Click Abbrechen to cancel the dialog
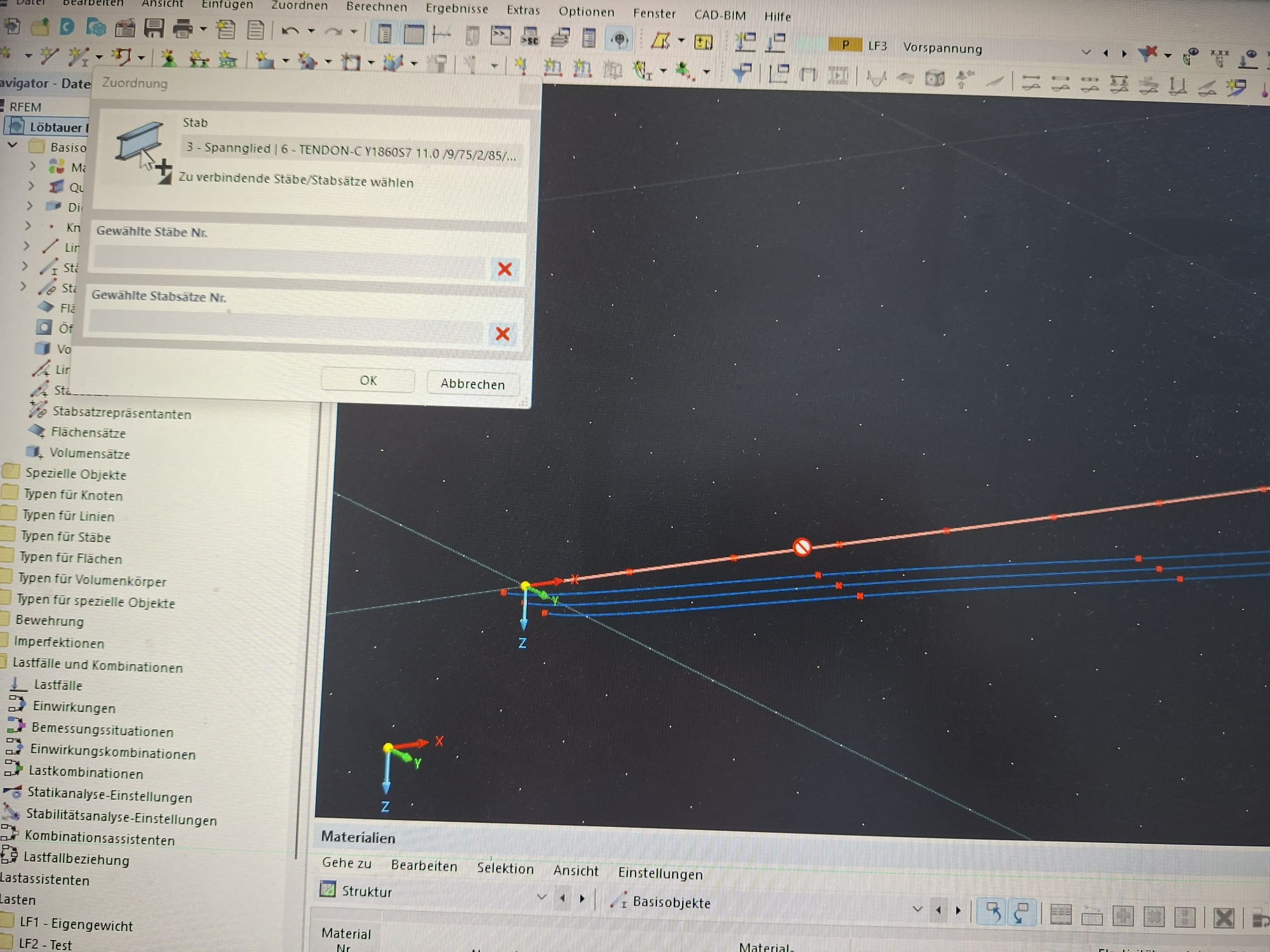Viewport: 1270px width, 952px height. pyautogui.click(x=472, y=383)
